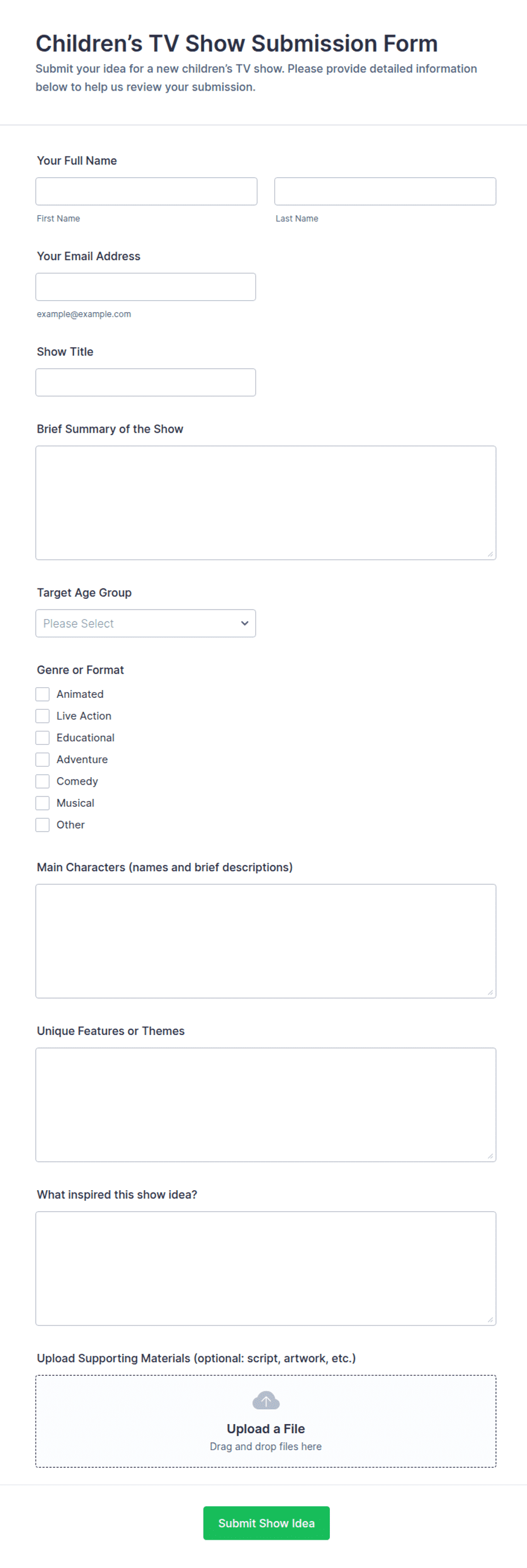This screenshot has height=1568, width=527.
Task: Click the What inspired this show idea textarea
Action: [266, 1268]
